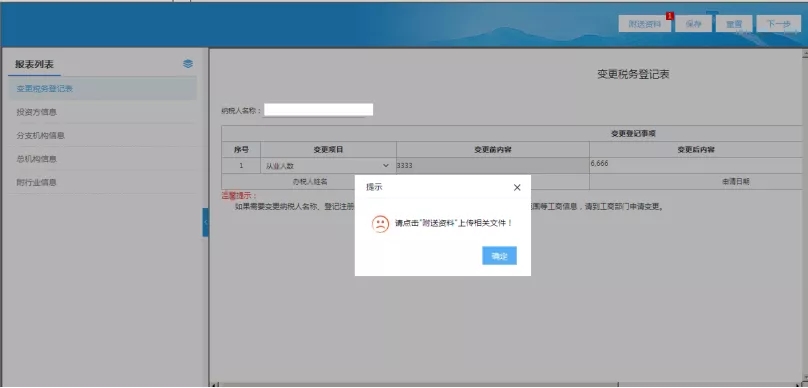Image resolution: width=808 pixels, height=388 pixels.
Task: Click the 纳税人名称 input field
Action: click(318, 110)
